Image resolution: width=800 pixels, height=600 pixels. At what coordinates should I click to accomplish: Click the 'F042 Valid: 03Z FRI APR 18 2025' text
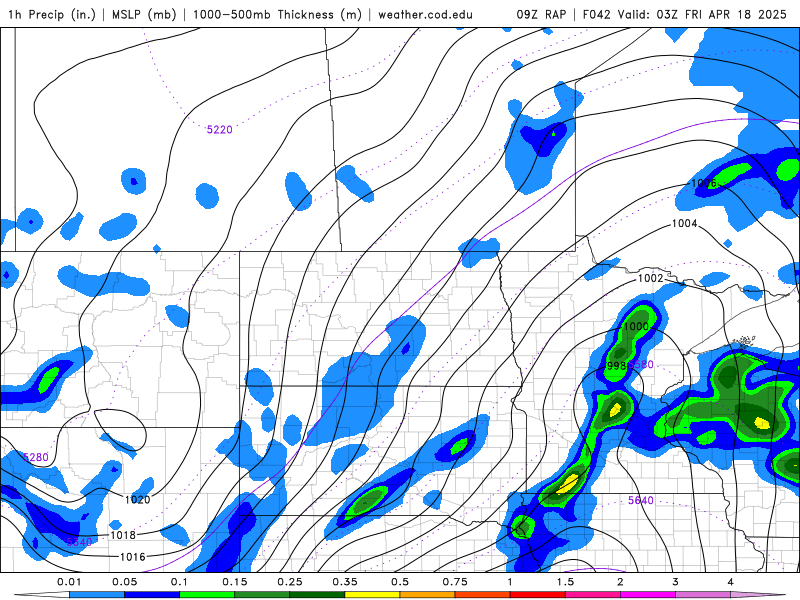685,14
